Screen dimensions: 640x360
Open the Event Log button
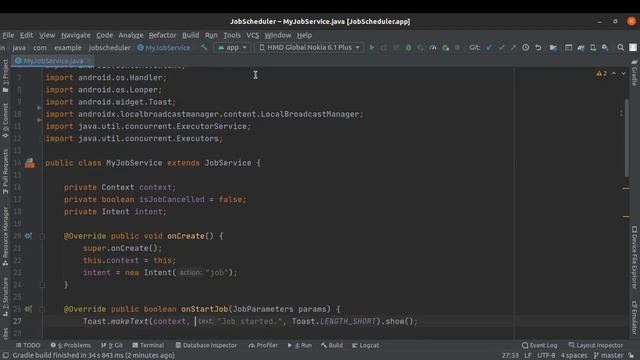(540, 345)
